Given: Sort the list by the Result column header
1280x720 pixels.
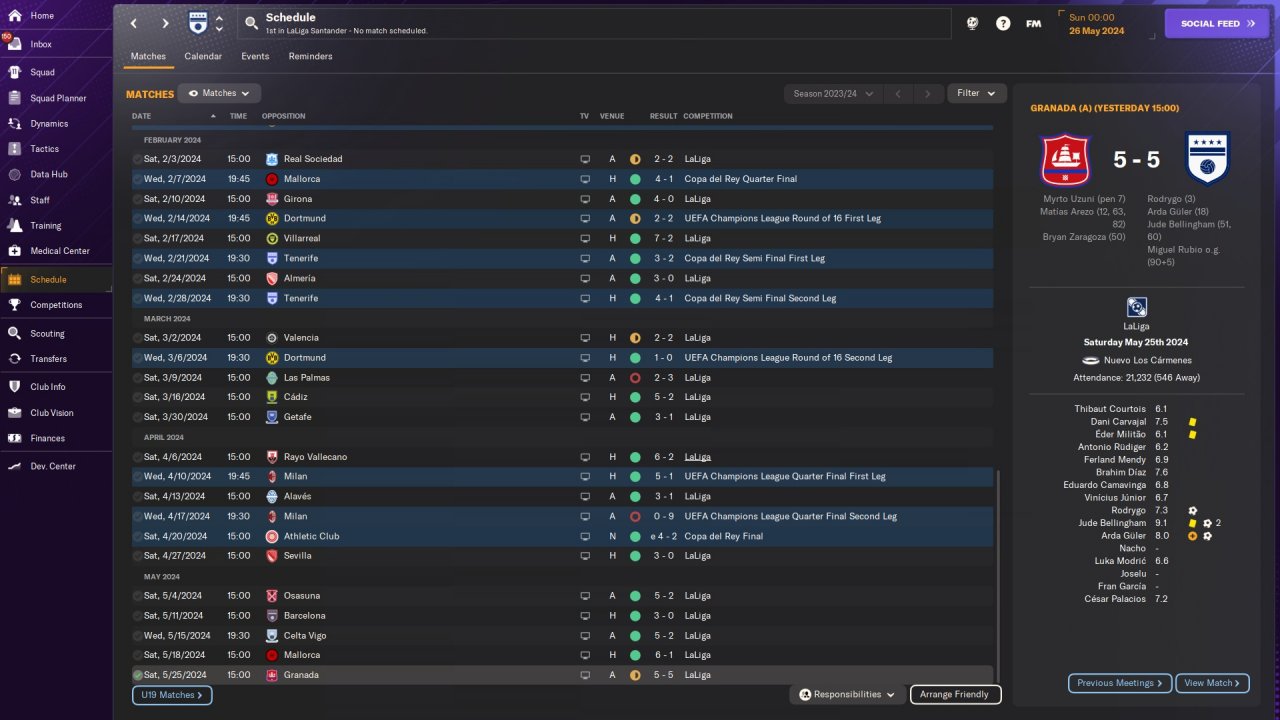Looking at the screenshot, I should pos(663,116).
